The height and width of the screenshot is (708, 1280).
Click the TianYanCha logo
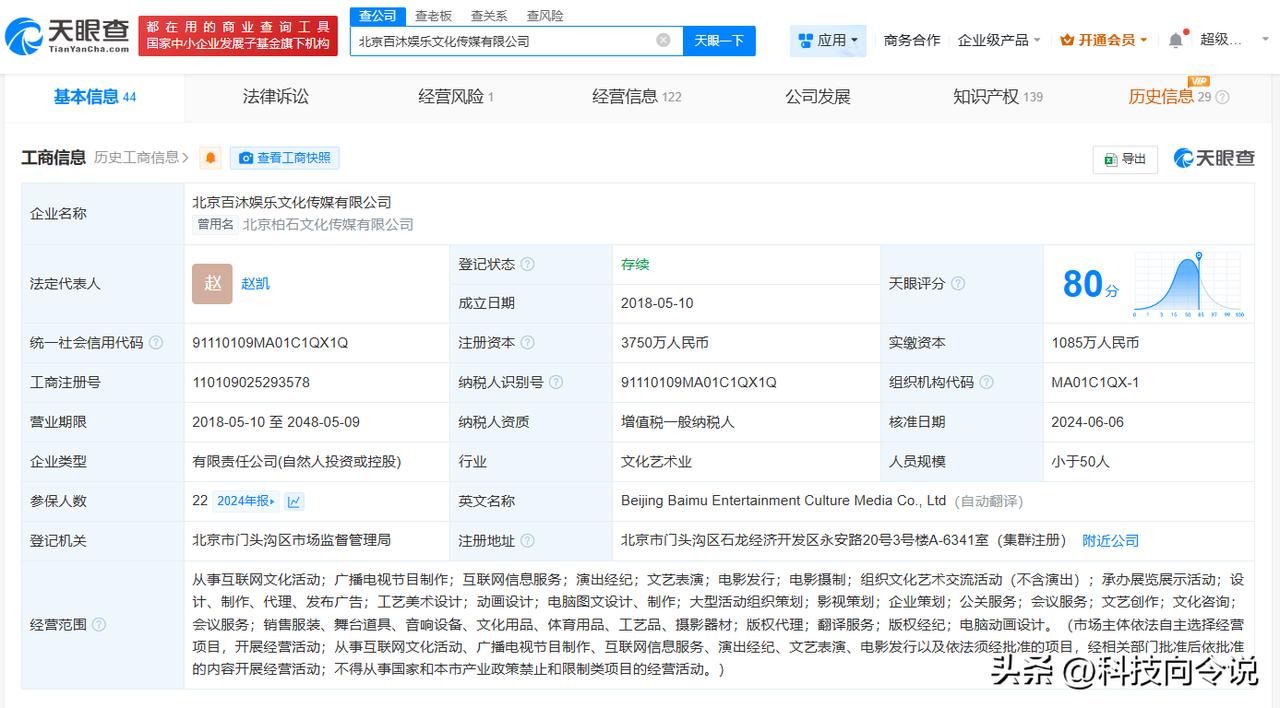pos(67,37)
